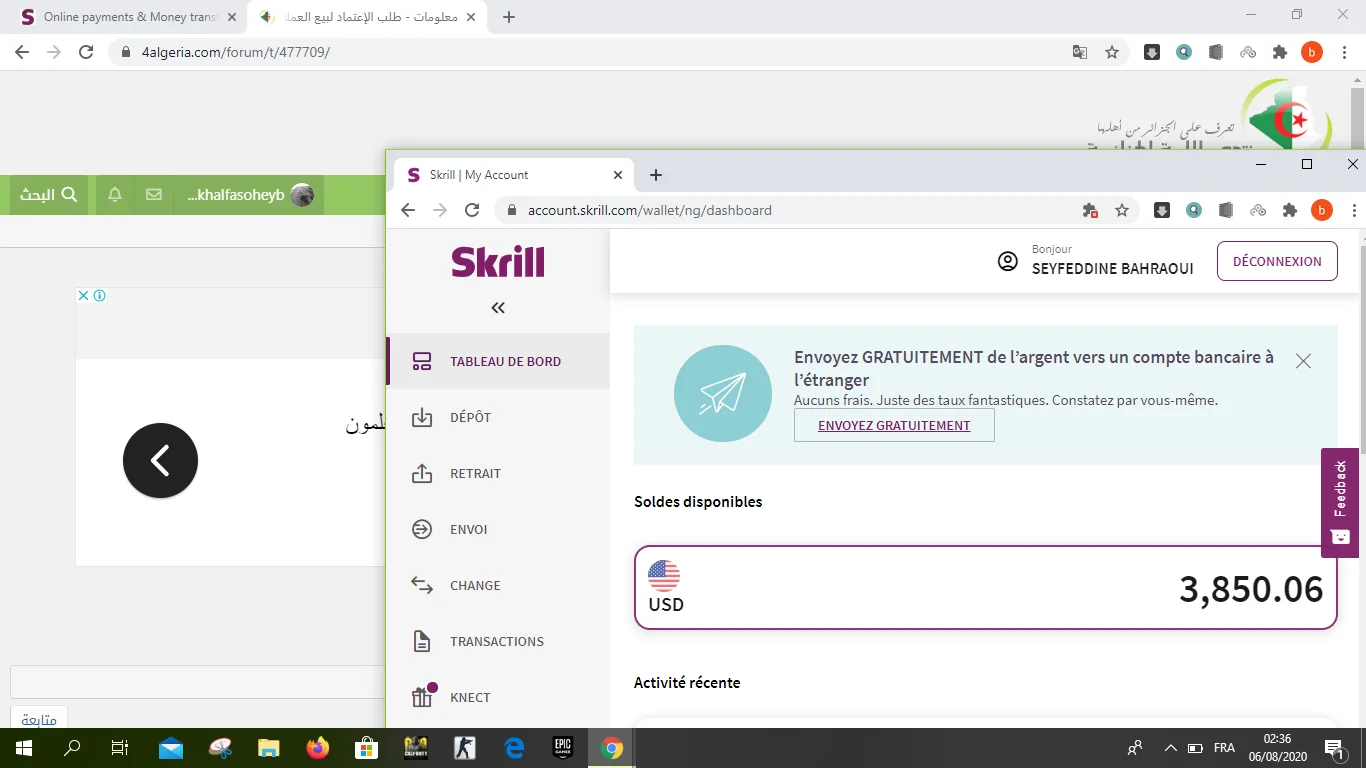Click the Tableau de Bord menu item
The width and height of the screenshot is (1366, 768).
(505, 362)
